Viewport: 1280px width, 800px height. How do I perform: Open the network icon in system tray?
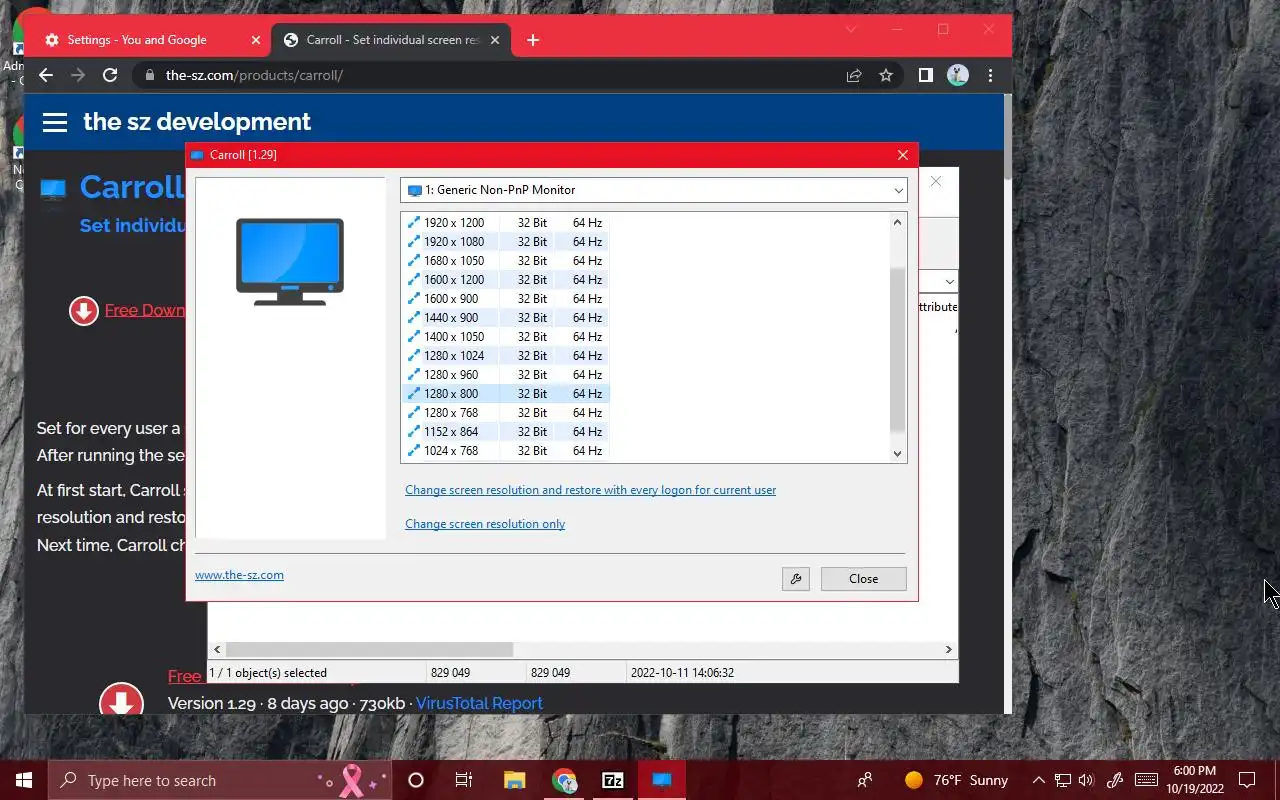1063,780
